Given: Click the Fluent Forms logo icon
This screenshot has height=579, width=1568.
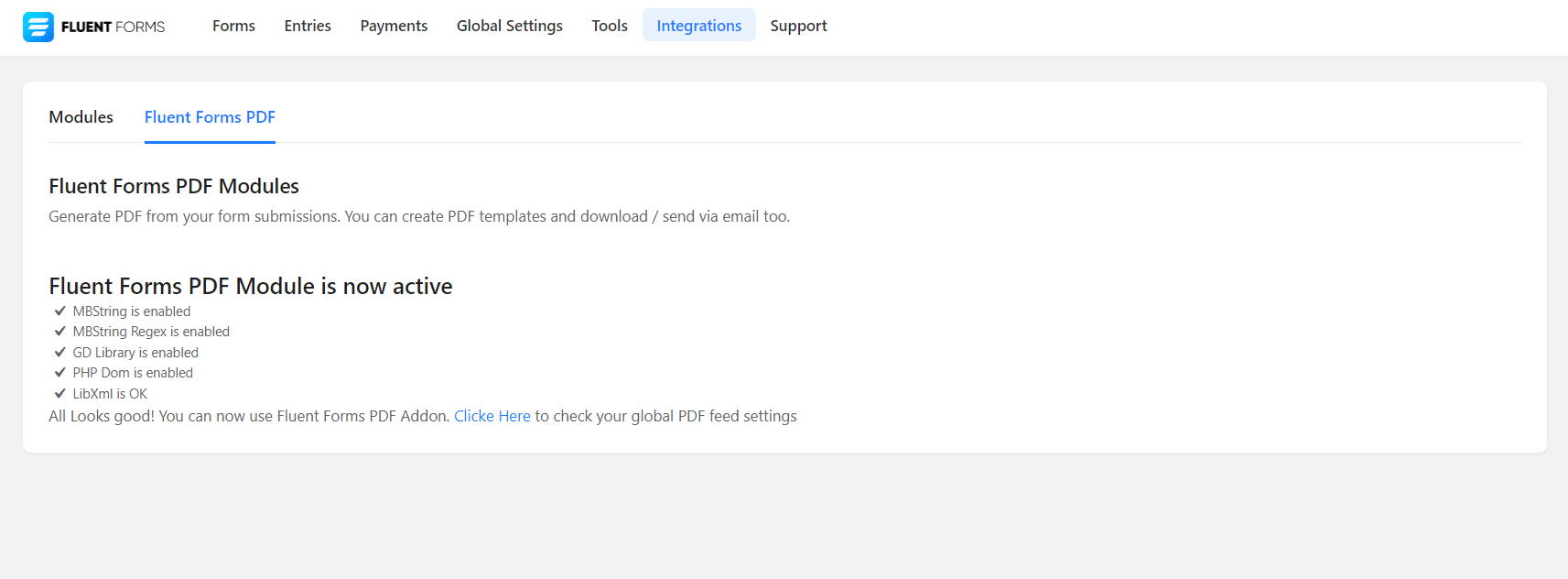Looking at the screenshot, I should point(38,27).
